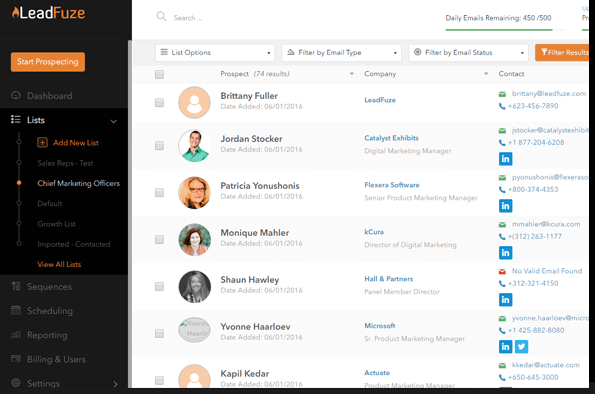
Task: Click the Daily Emails Remaining progress bar
Action: click(x=499, y=30)
